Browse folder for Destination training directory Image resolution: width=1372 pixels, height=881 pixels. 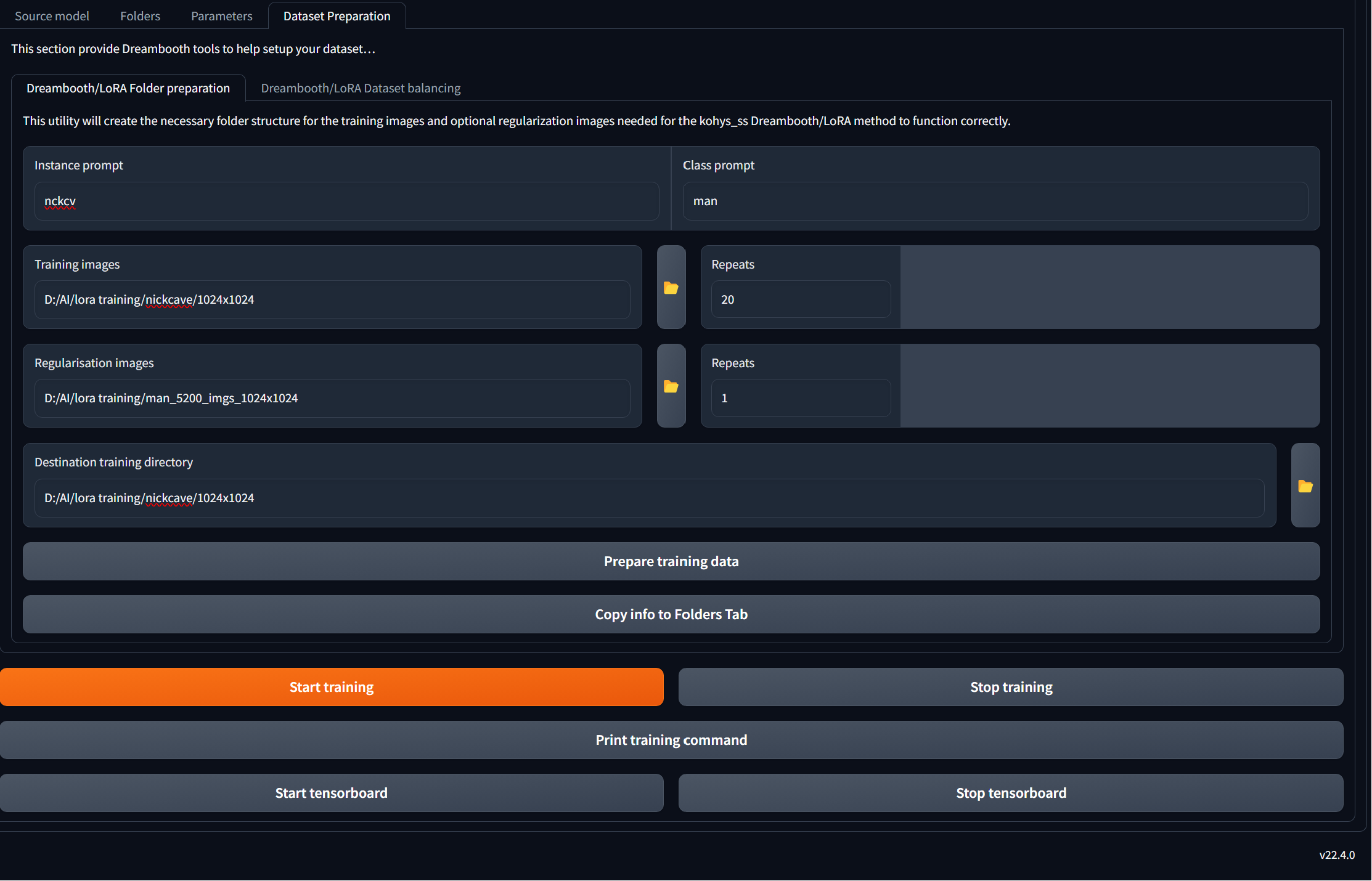[x=1305, y=486]
